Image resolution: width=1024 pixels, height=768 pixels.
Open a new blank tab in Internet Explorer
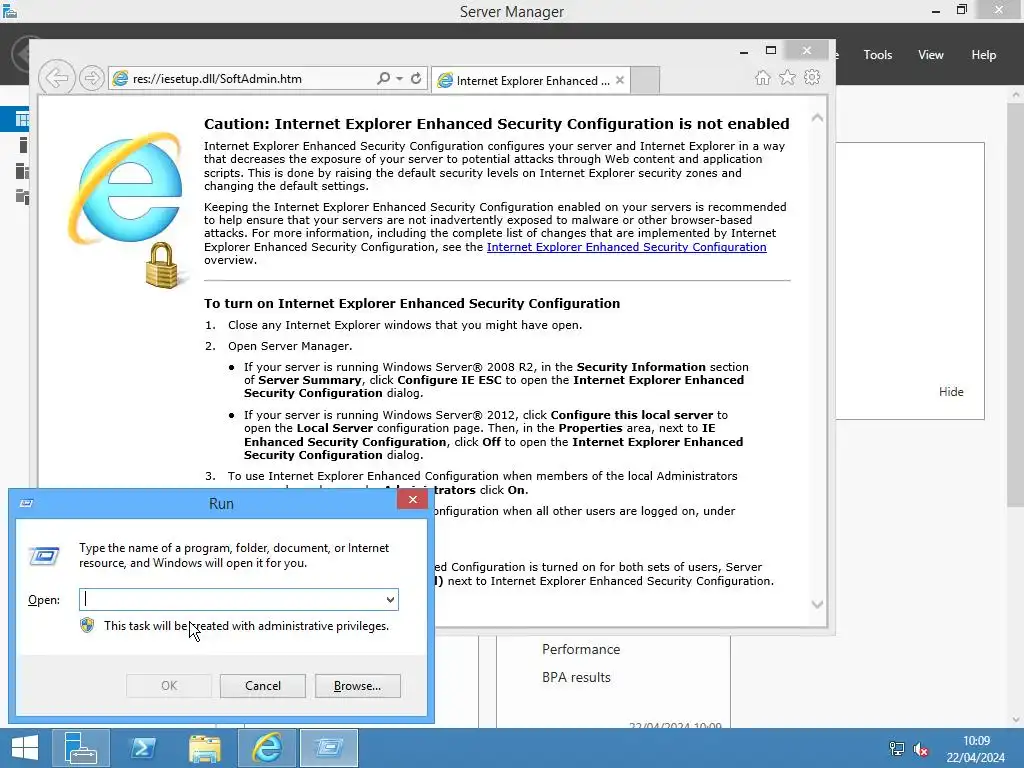pyautogui.click(x=645, y=80)
